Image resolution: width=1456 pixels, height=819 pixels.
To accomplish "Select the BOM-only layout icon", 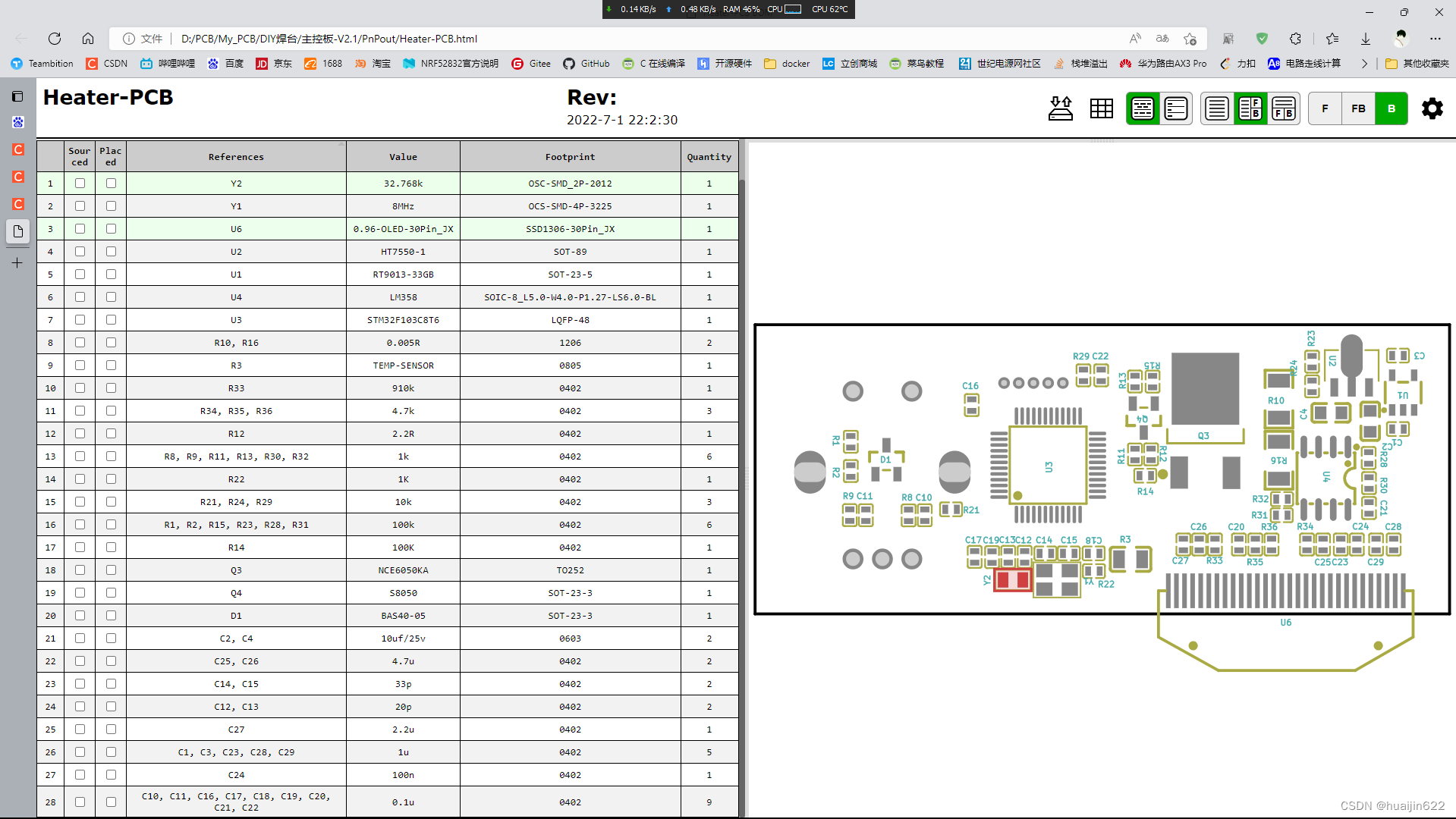I will [1216, 108].
